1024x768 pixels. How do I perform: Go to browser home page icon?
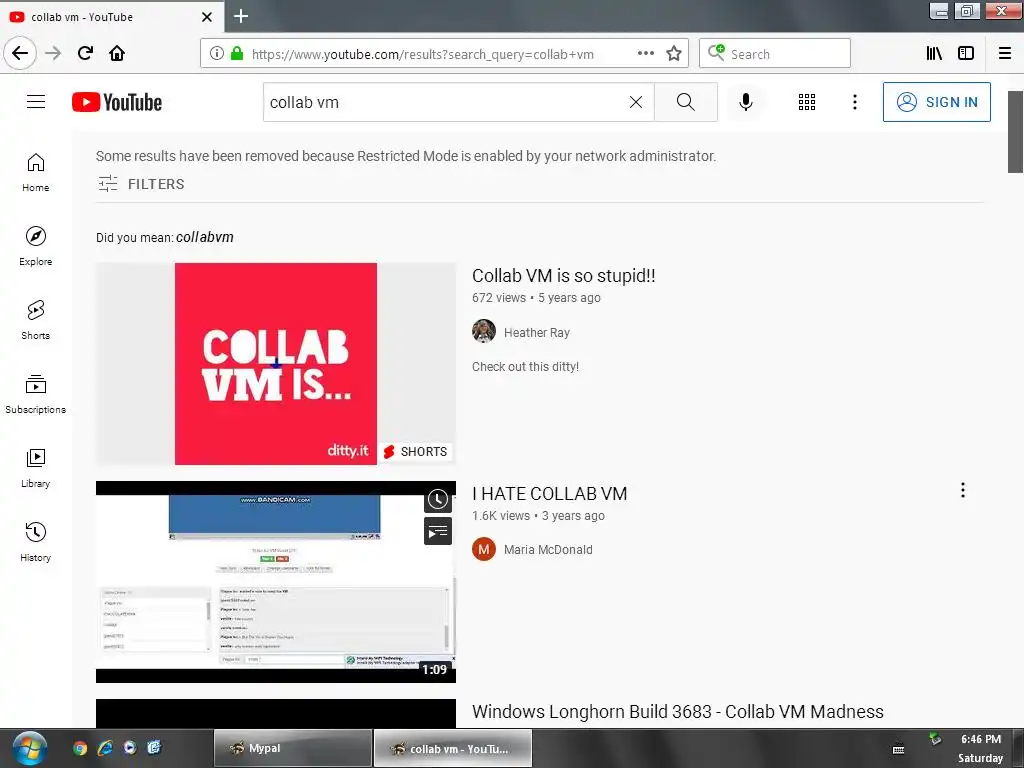coord(117,53)
